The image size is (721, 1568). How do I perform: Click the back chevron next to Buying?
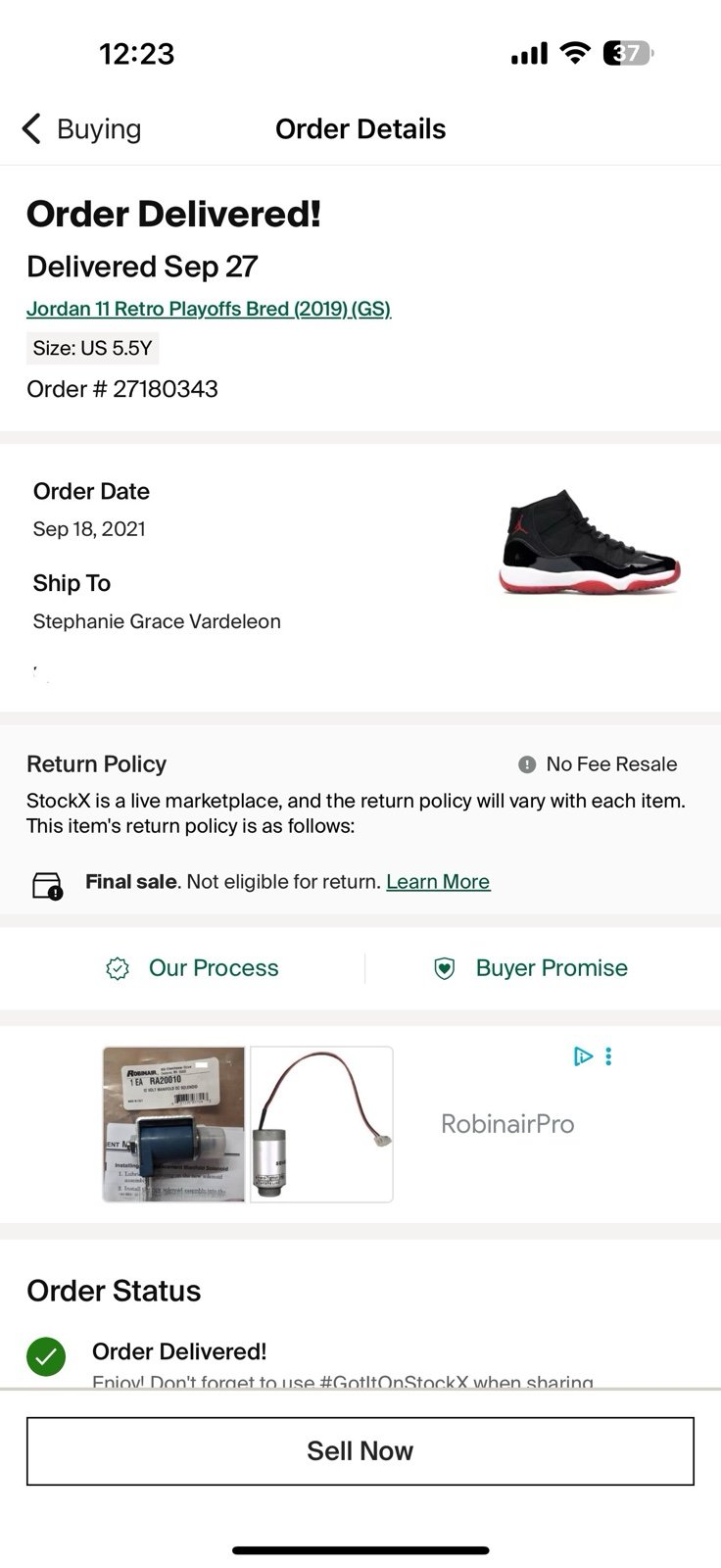point(29,127)
